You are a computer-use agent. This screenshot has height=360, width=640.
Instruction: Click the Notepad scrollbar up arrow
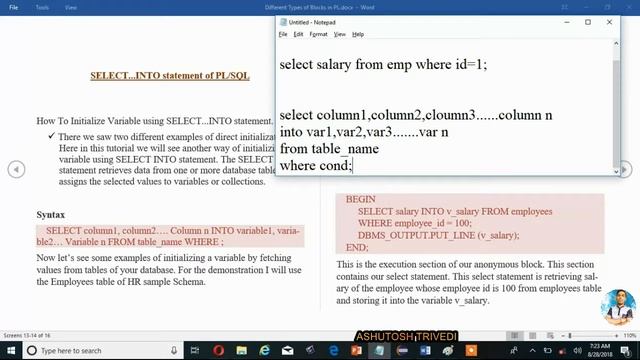tap(616, 43)
